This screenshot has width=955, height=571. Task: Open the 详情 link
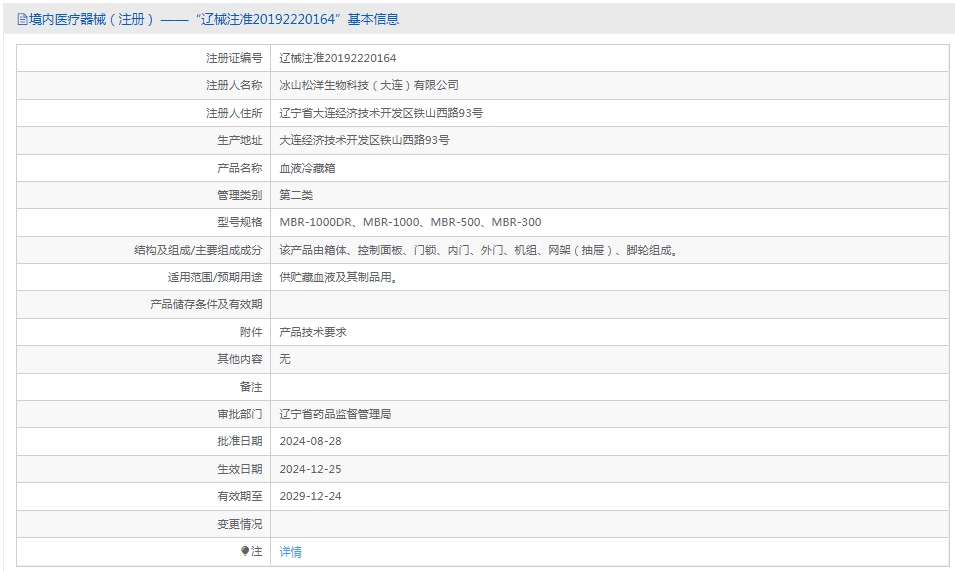[x=291, y=552]
